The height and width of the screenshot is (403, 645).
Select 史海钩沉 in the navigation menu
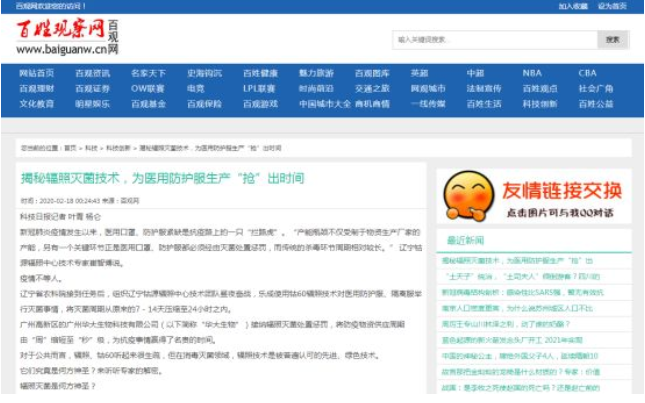point(204,73)
